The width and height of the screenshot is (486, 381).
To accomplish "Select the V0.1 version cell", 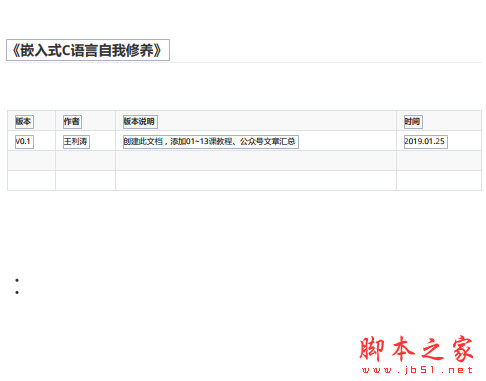I will pyautogui.click(x=24, y=142).
